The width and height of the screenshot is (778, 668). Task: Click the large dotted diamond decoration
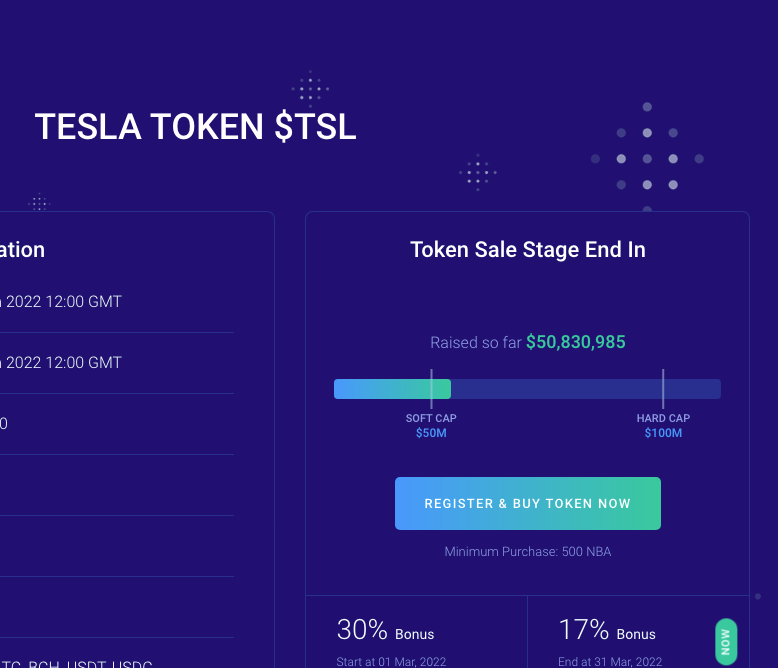point(647,158)
